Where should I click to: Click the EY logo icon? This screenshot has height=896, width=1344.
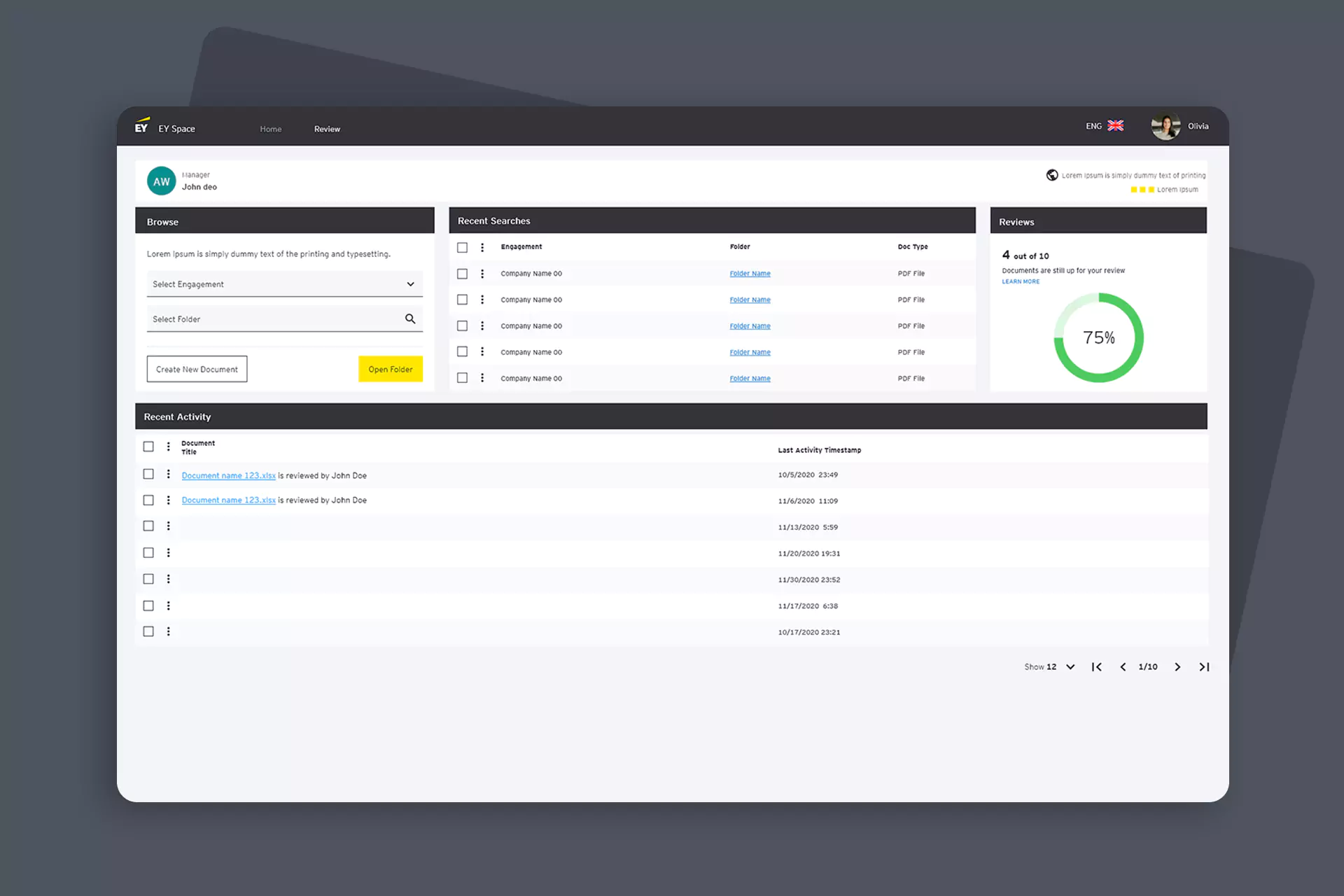(141, 126)
